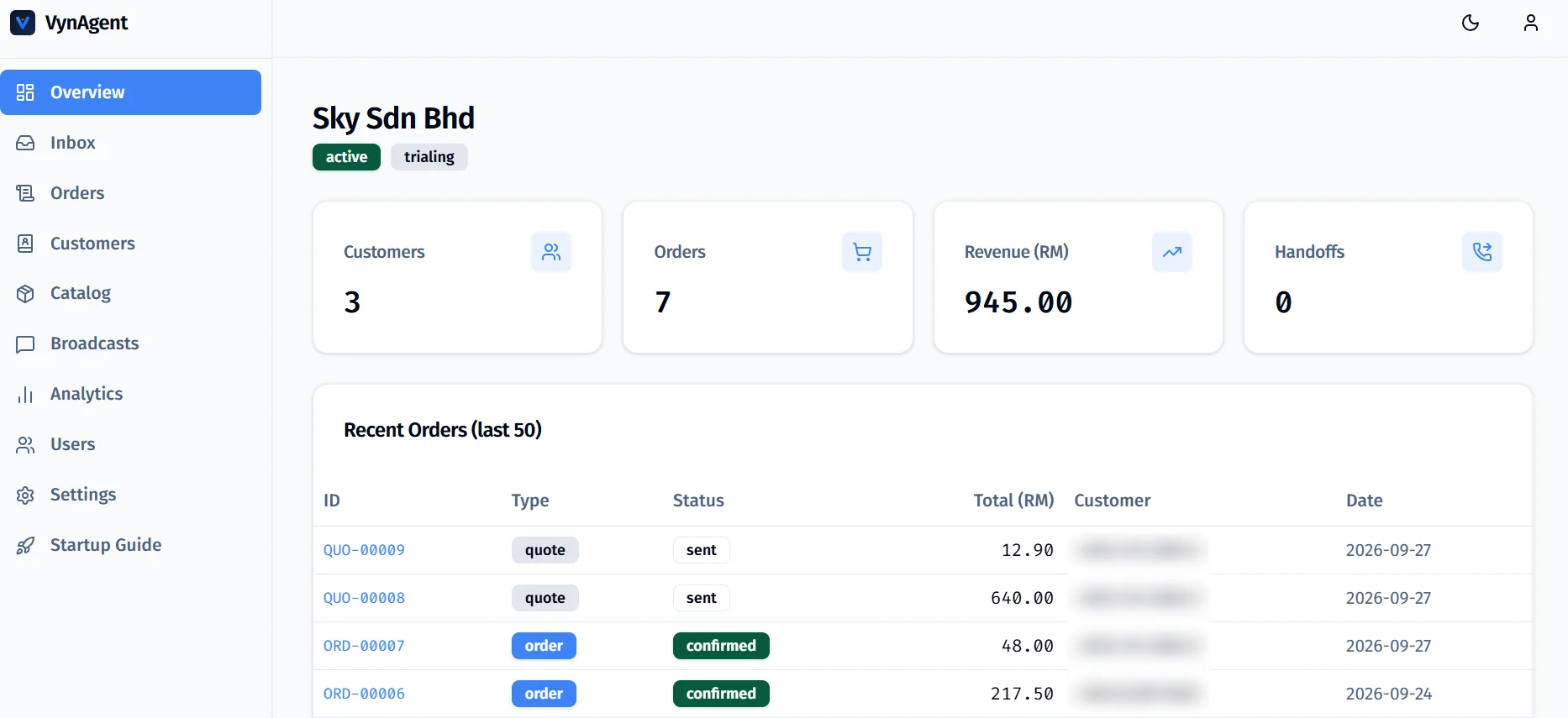Image resolution: width=1568 pixels, height=718 pixels.
Task: Click the Revenue trending arrow icon
Action: tap(1172, 252)
